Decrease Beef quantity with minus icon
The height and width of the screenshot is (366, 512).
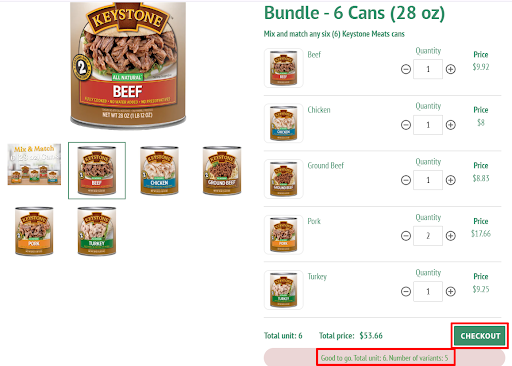coord(406,69)
